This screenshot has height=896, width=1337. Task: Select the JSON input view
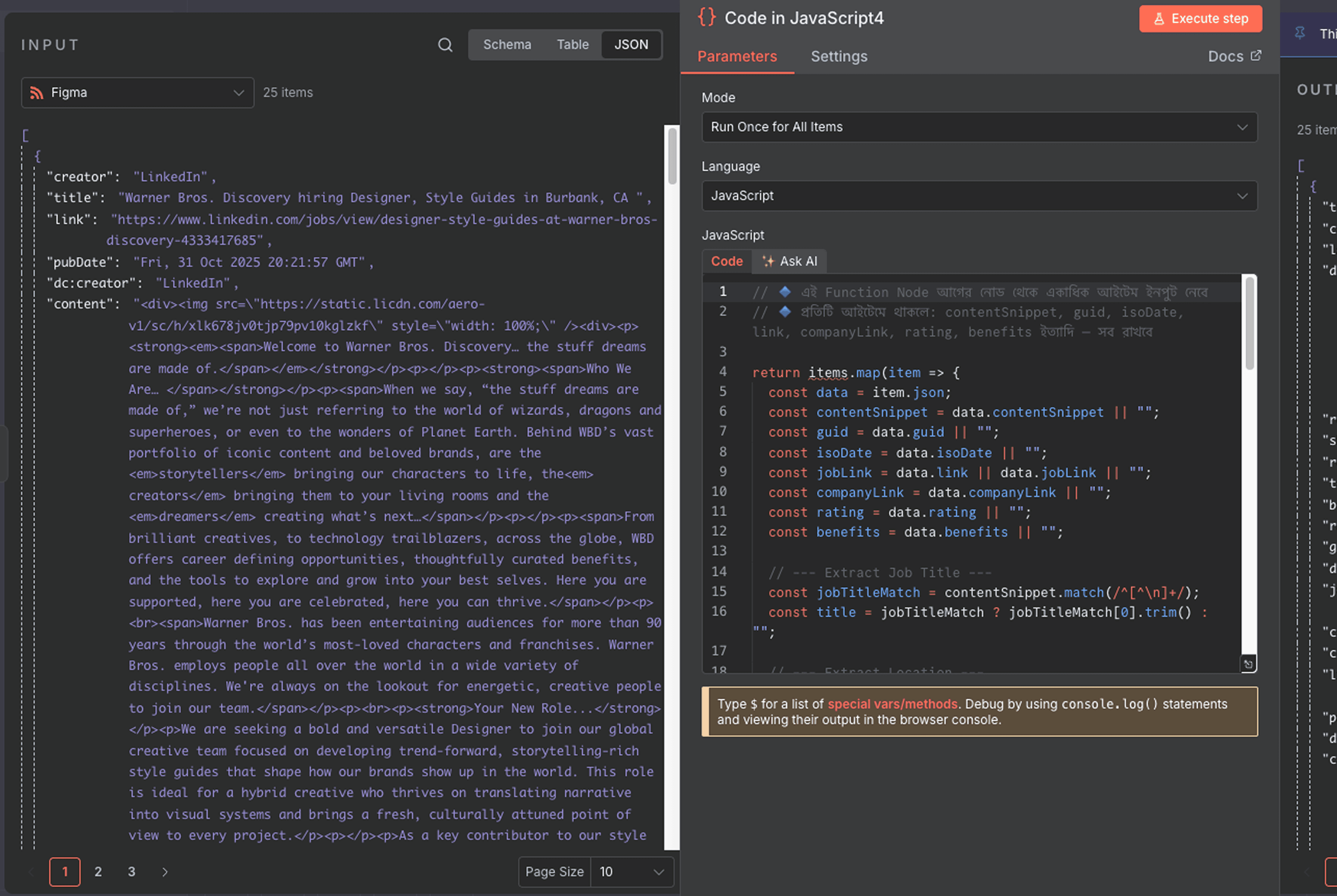click(x=631, y=44)
